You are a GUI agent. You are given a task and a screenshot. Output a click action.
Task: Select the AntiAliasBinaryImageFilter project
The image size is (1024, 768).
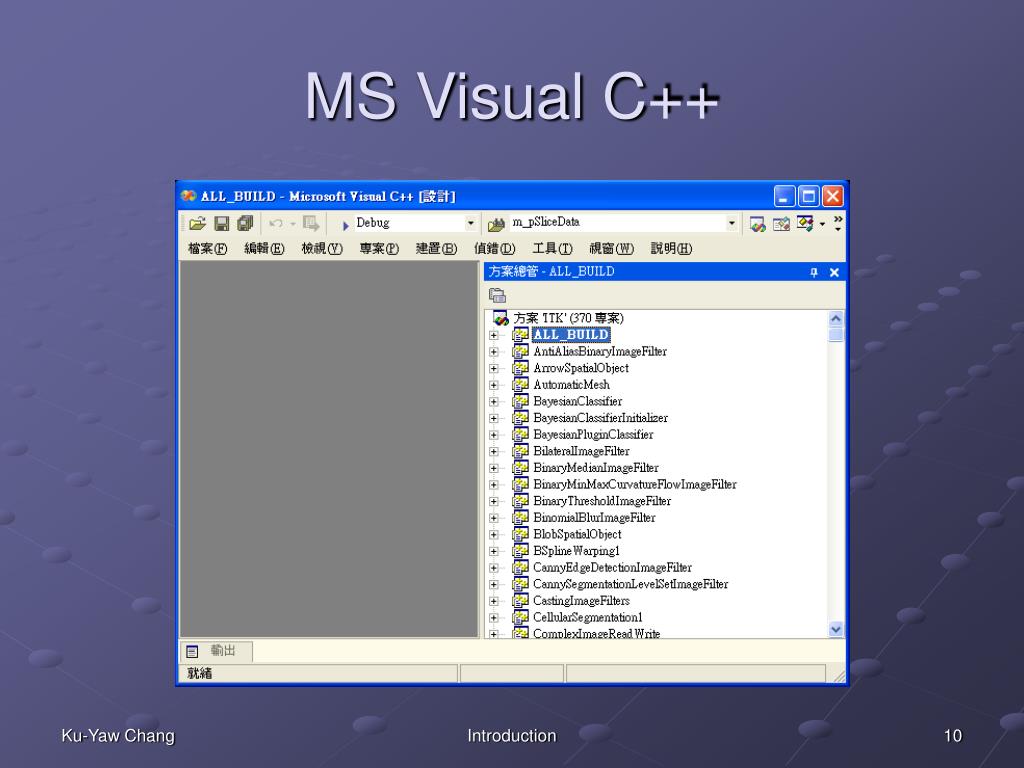click(600, 352)
